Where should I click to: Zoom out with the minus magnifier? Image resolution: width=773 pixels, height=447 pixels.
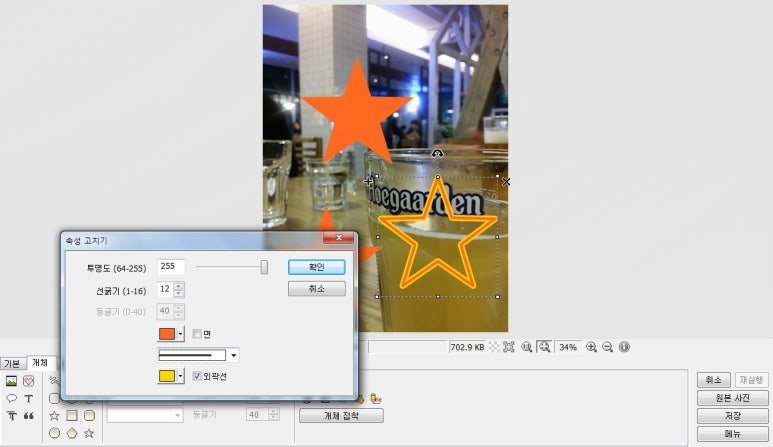tap(607, 347)
